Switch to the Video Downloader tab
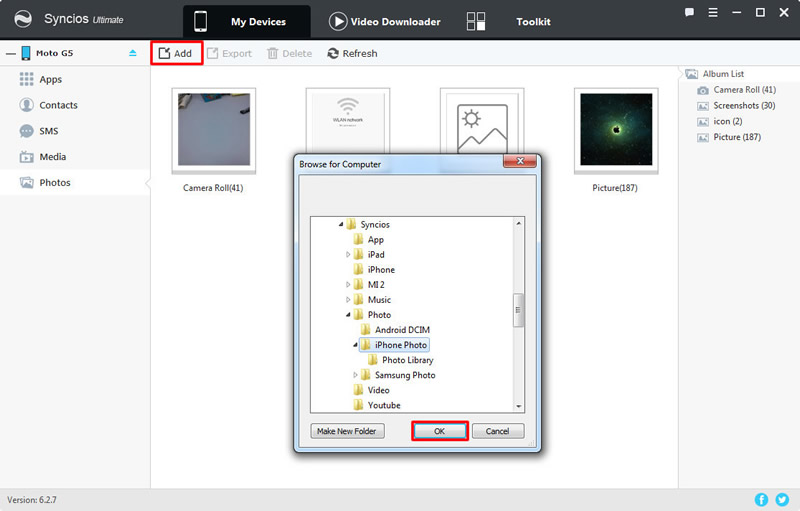800x511 pixels. point(385,21)
